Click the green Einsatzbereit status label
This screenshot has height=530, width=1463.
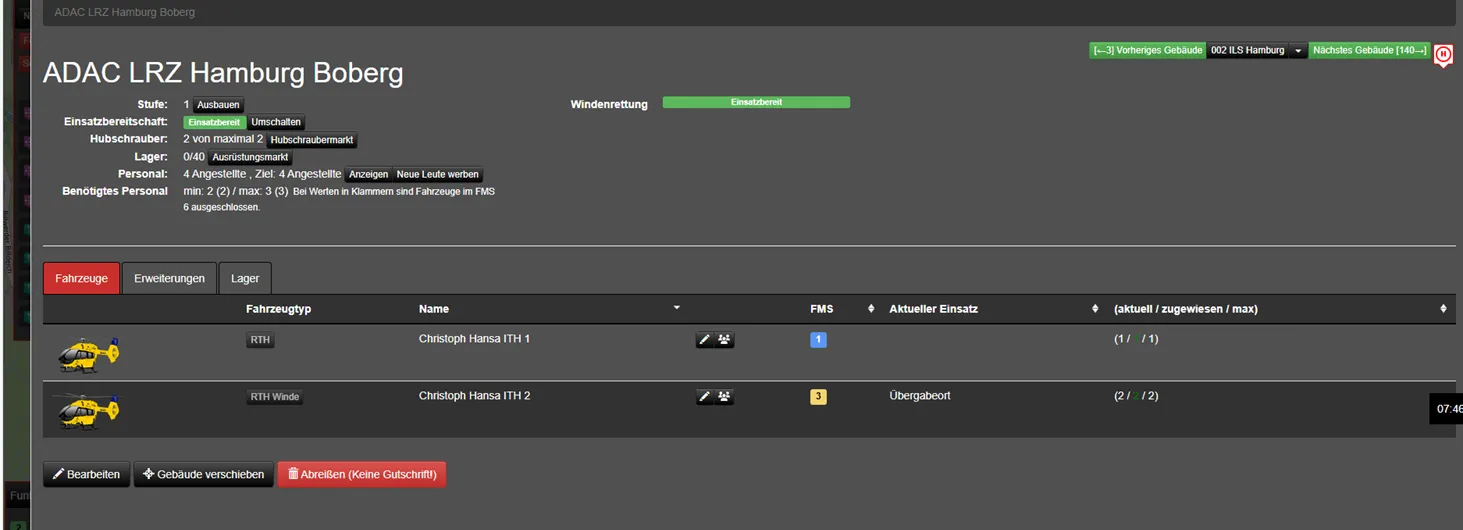(x=214, y=122)
